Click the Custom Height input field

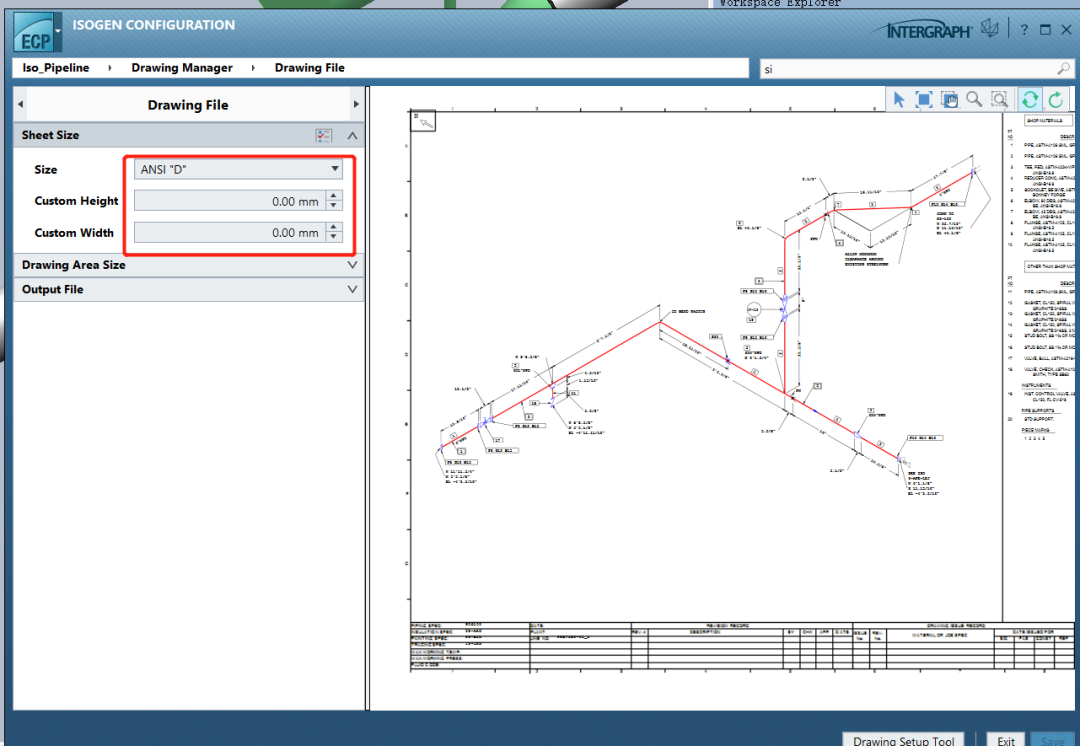(x=229, y=200)
